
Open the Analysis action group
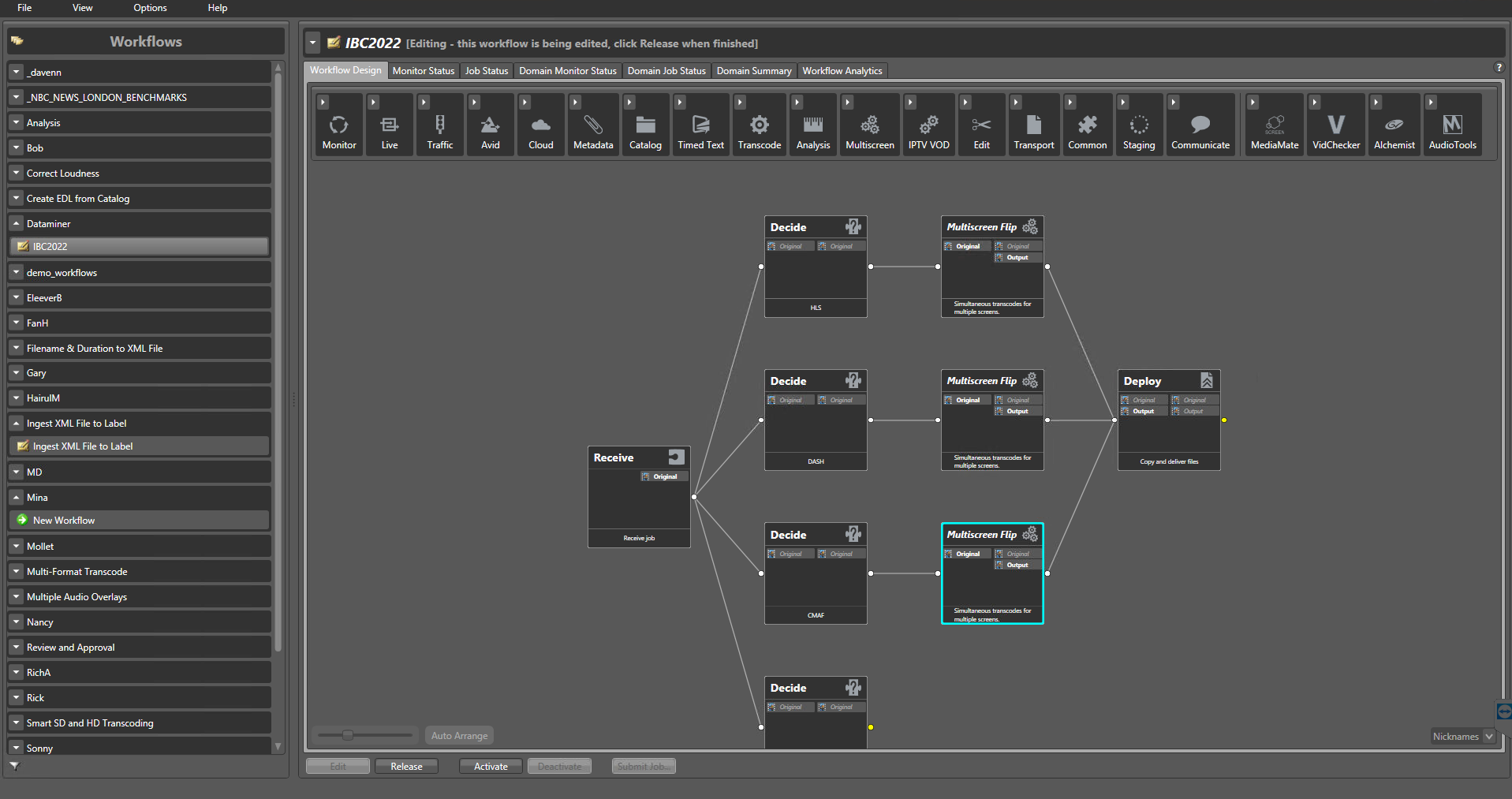coord(813,125)
